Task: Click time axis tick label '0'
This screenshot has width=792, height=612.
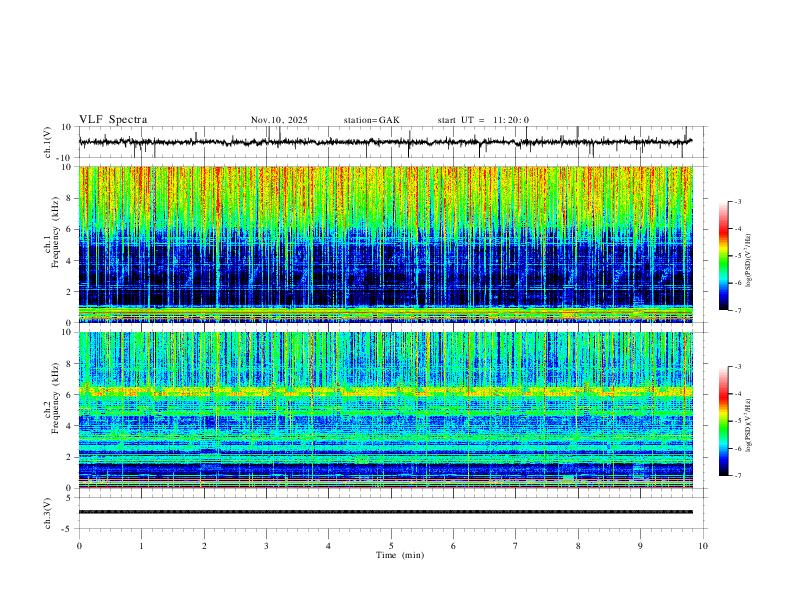Action: [79, 546]
